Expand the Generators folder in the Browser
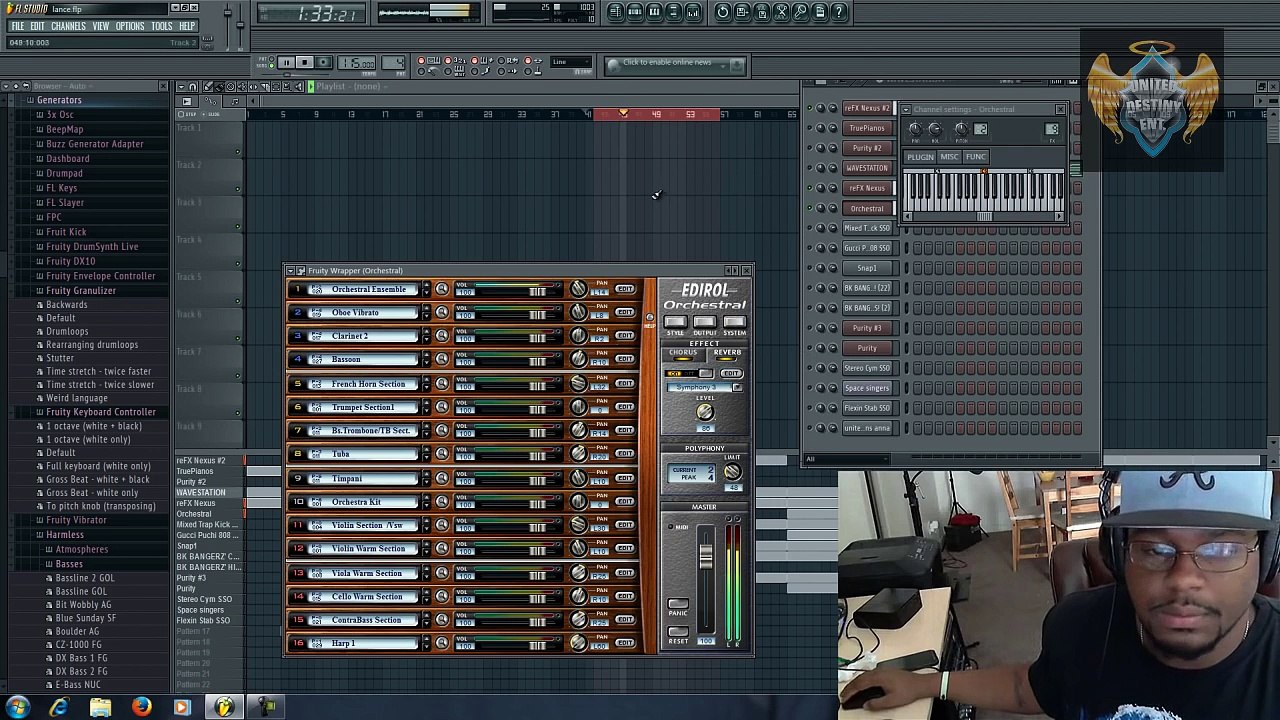Image resolution: width=1280 pixels, height=720 pixels. tap(59, 100)
